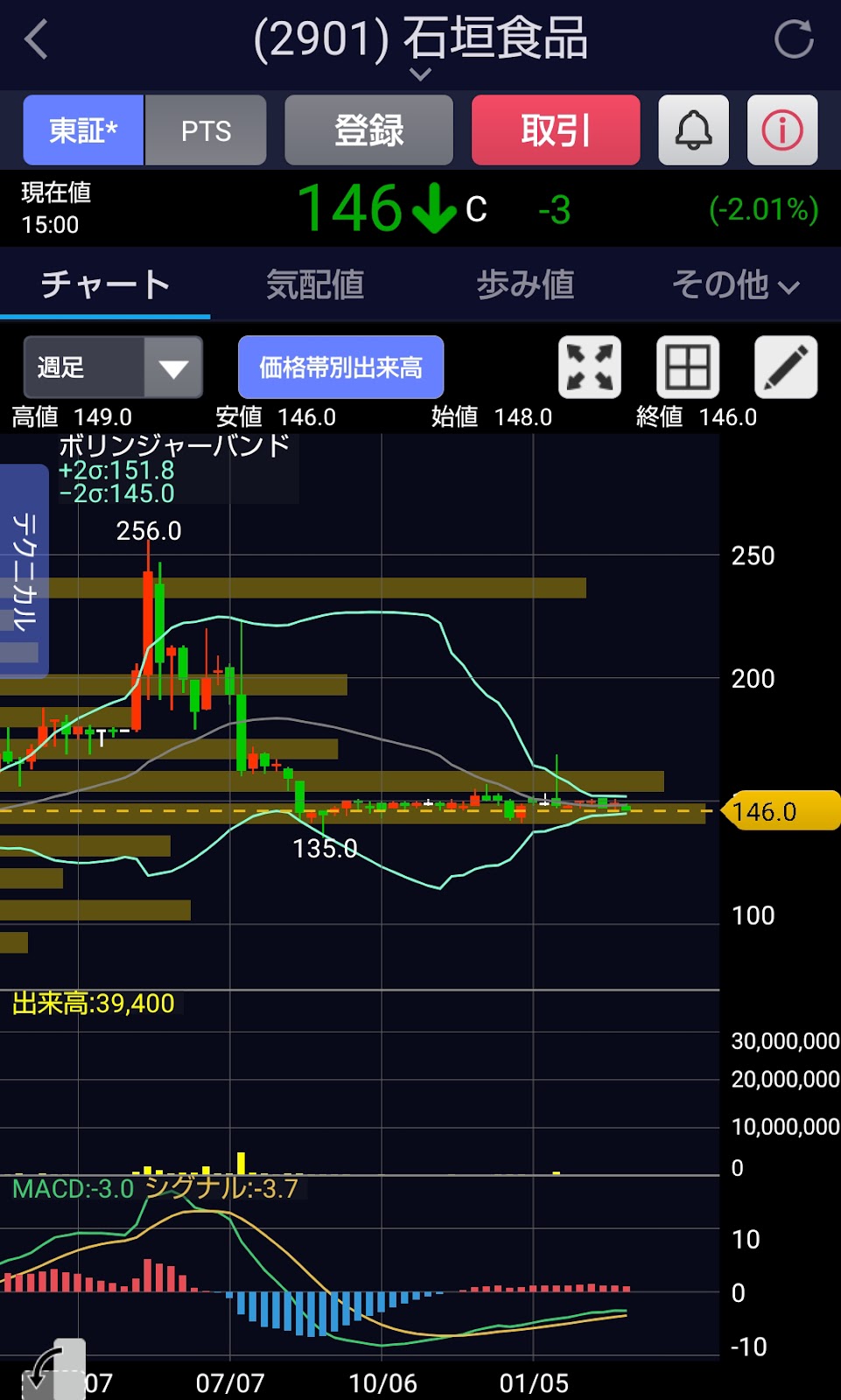Screen dimensions: 841x1400
Task: Tap the 135.0 low label
Action: point(325,849)
